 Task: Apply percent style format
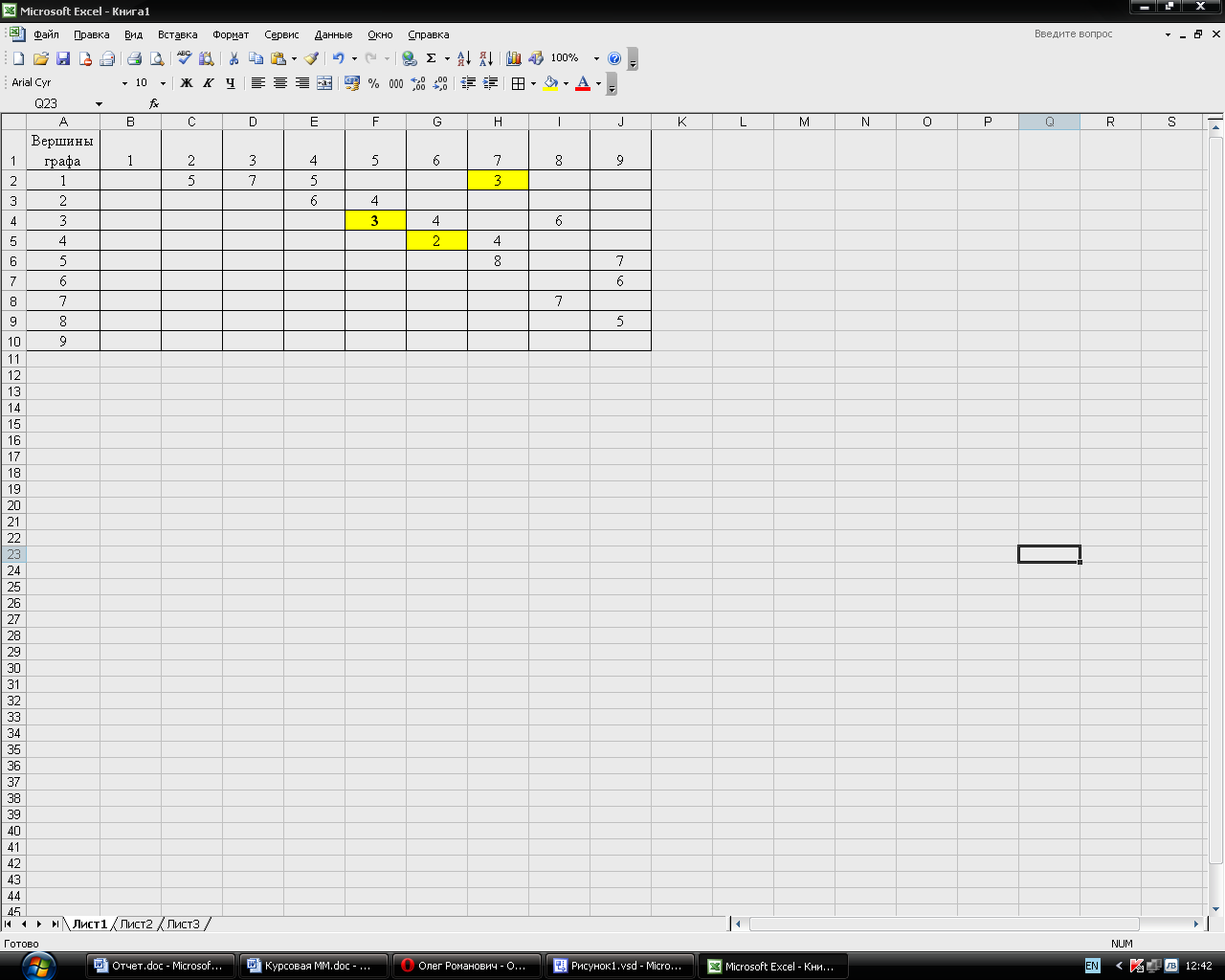(373, 83)
